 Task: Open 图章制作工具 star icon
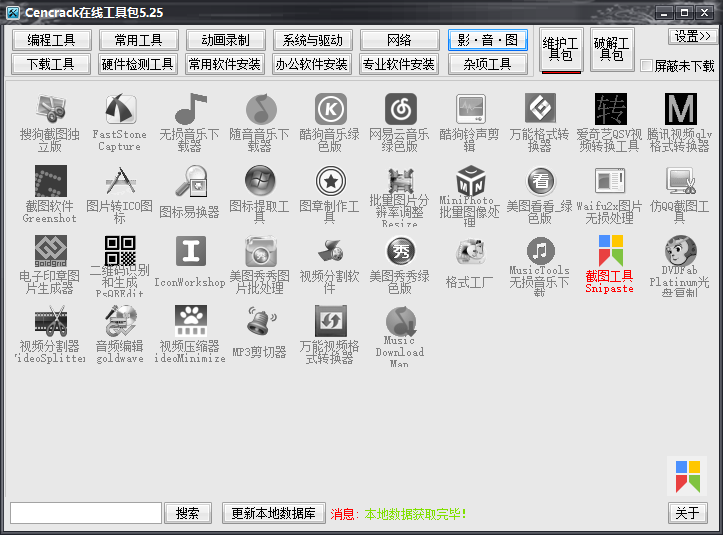tap(331, 181)
